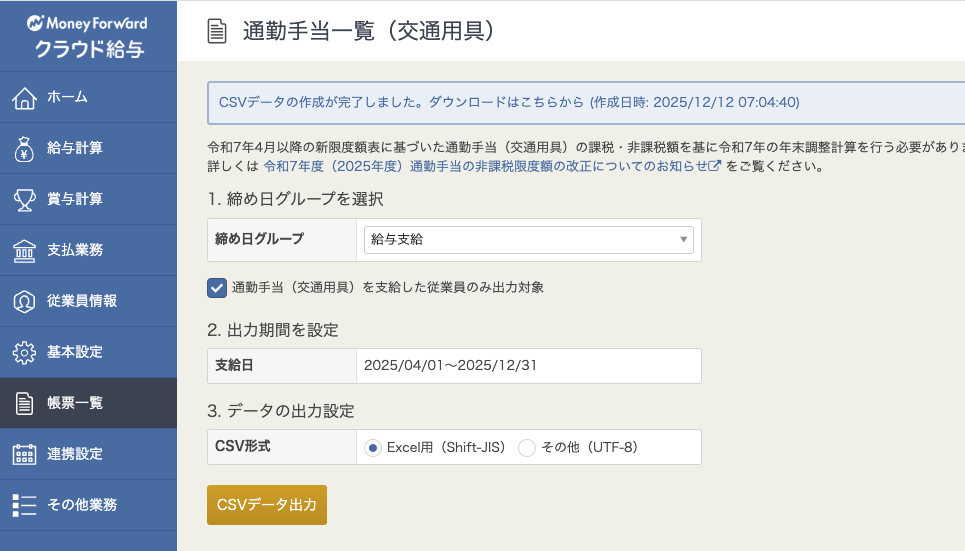Click the calendar icon for 連携設定
The image size is (965, 551).
click(24, 454)
